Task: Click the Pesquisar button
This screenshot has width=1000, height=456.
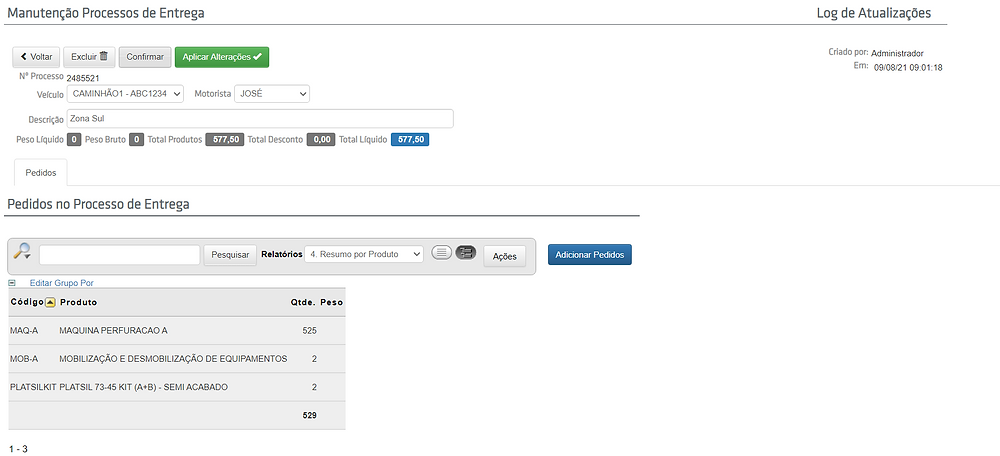Action: coord(230,254)
